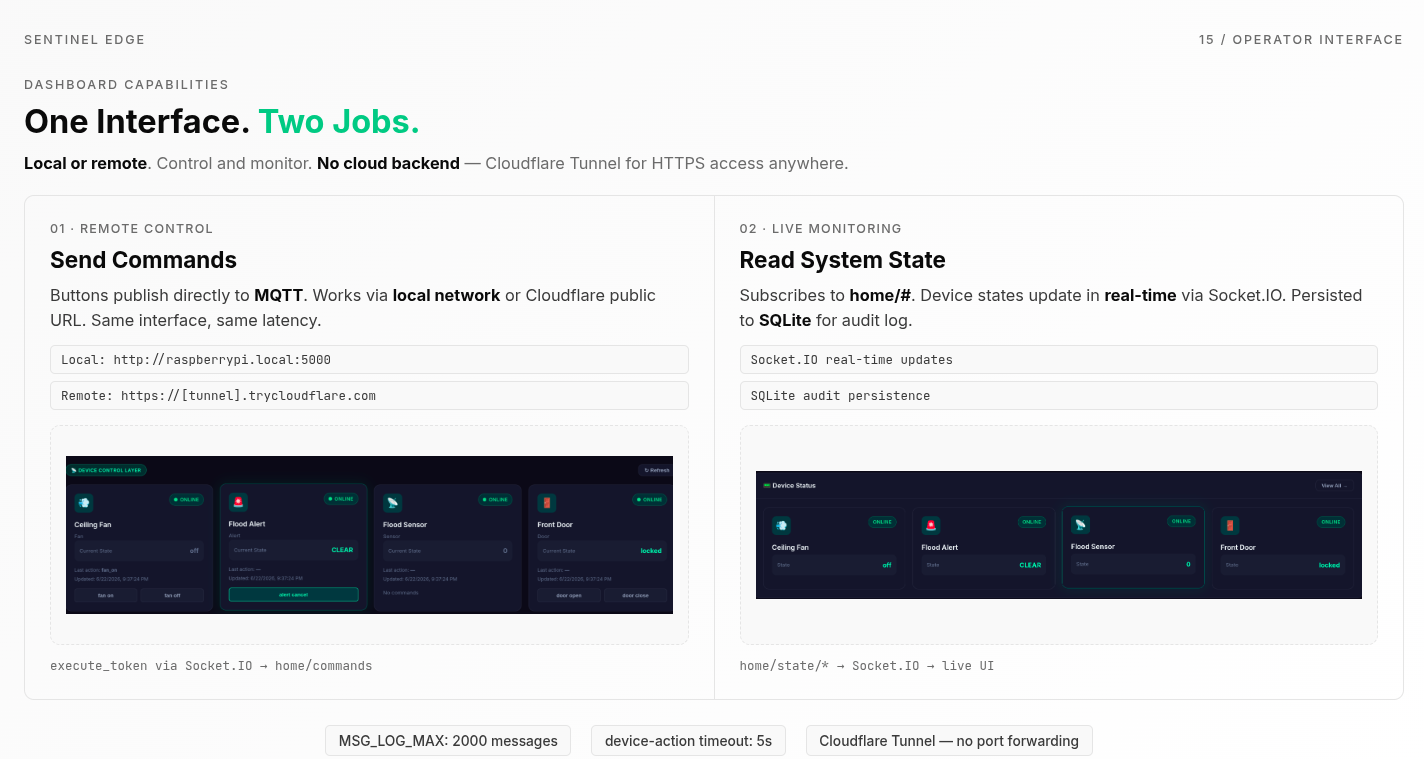
Task: Click Flood Alert ONLINE badge in control layer
Action: click(341, 499)
